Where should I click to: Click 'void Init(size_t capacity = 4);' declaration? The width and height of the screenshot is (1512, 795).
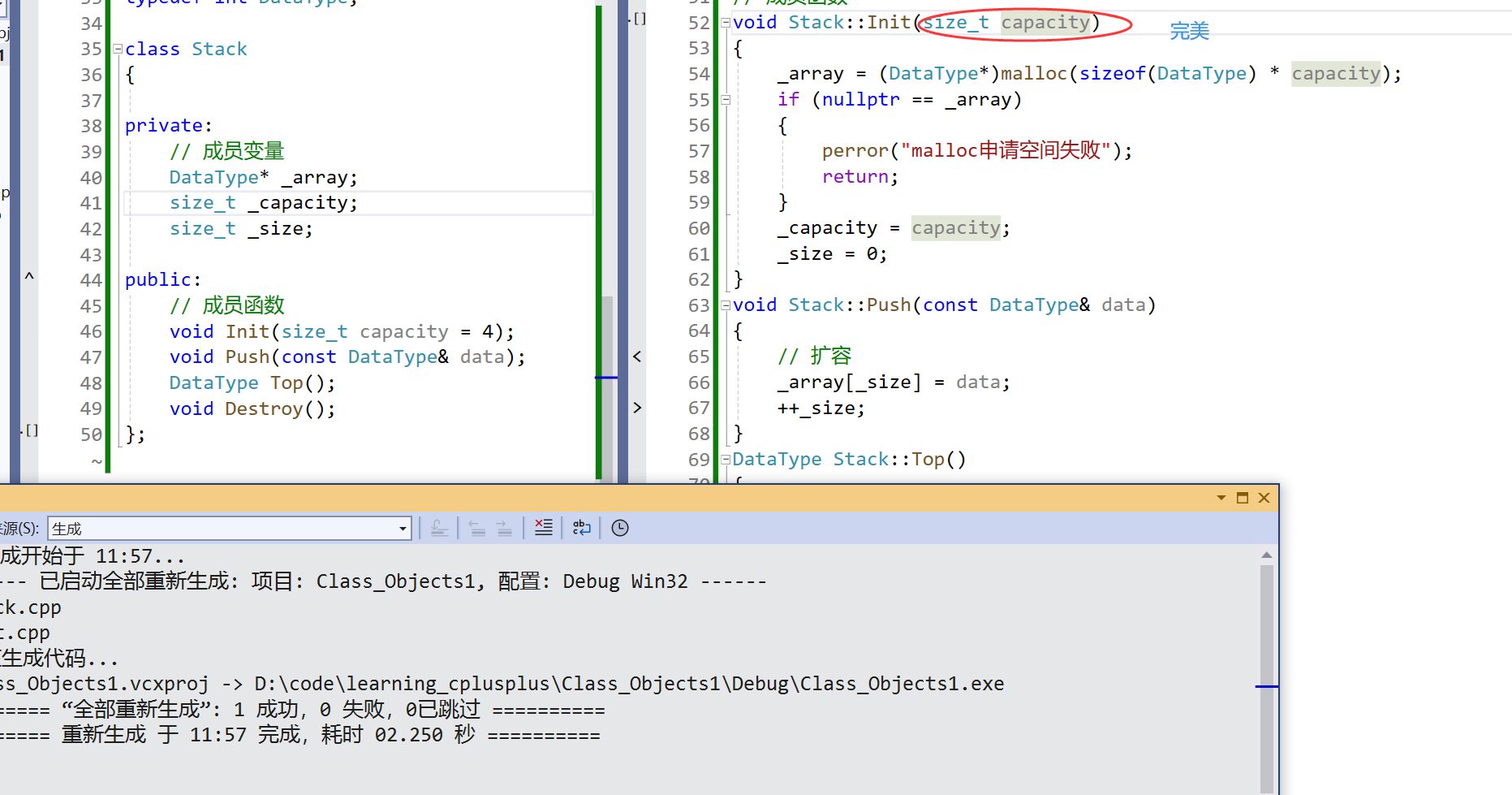[x=342, y=332]
